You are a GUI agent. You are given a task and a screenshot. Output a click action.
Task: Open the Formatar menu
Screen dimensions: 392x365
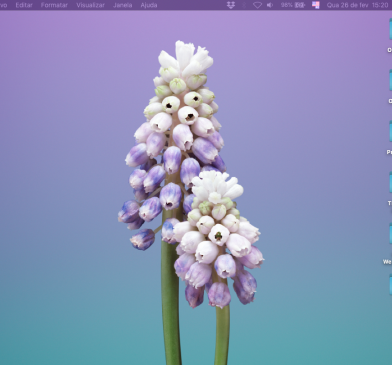click(54, 5)
